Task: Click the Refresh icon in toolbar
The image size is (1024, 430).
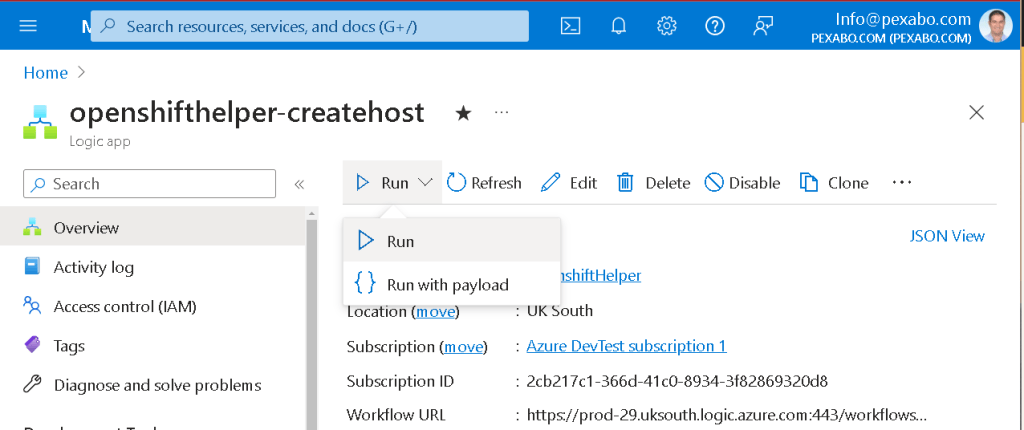Action: (456, 183)
